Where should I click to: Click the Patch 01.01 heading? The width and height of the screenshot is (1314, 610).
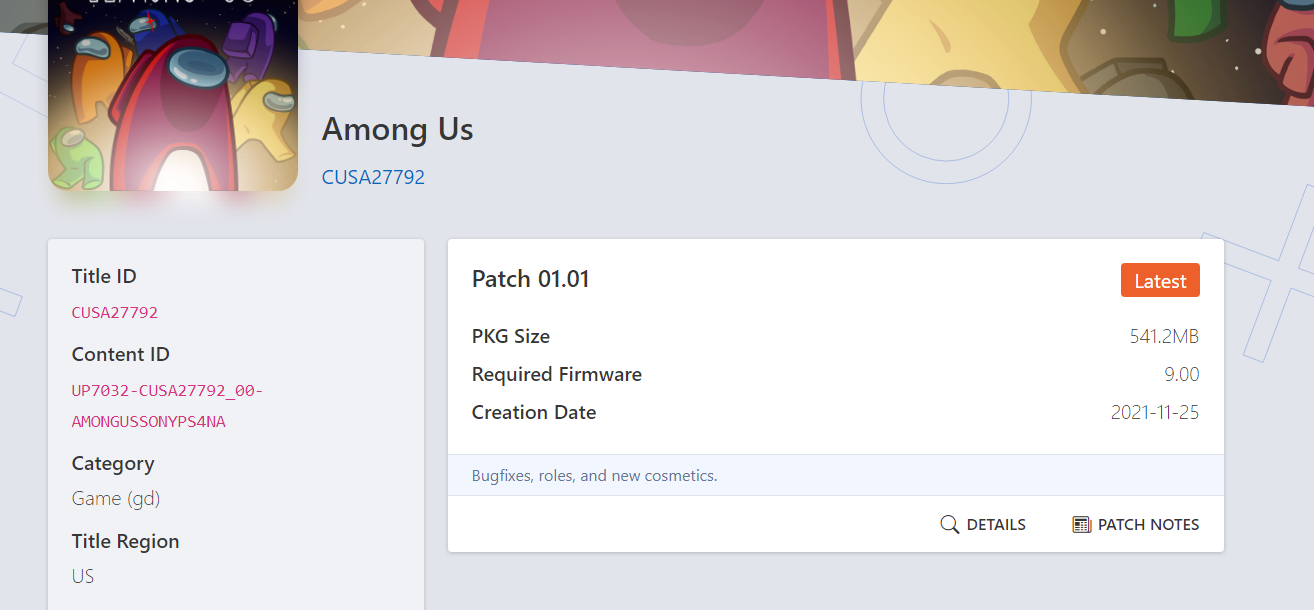(531, 279)
